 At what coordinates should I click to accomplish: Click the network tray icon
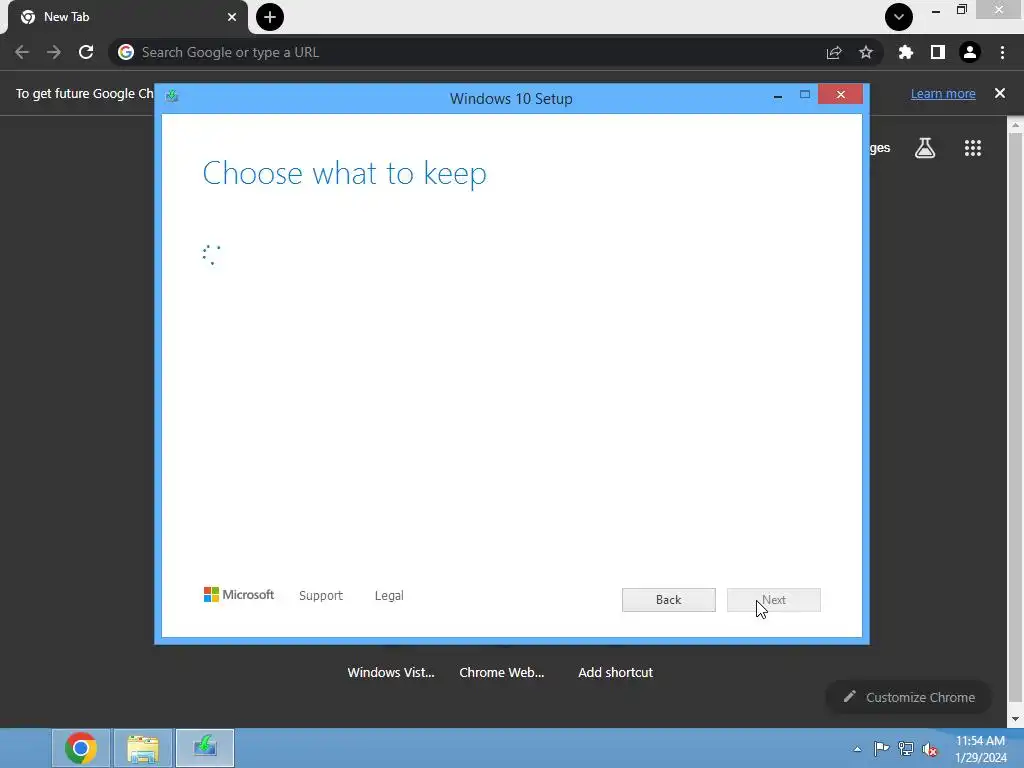coord(906,749)
